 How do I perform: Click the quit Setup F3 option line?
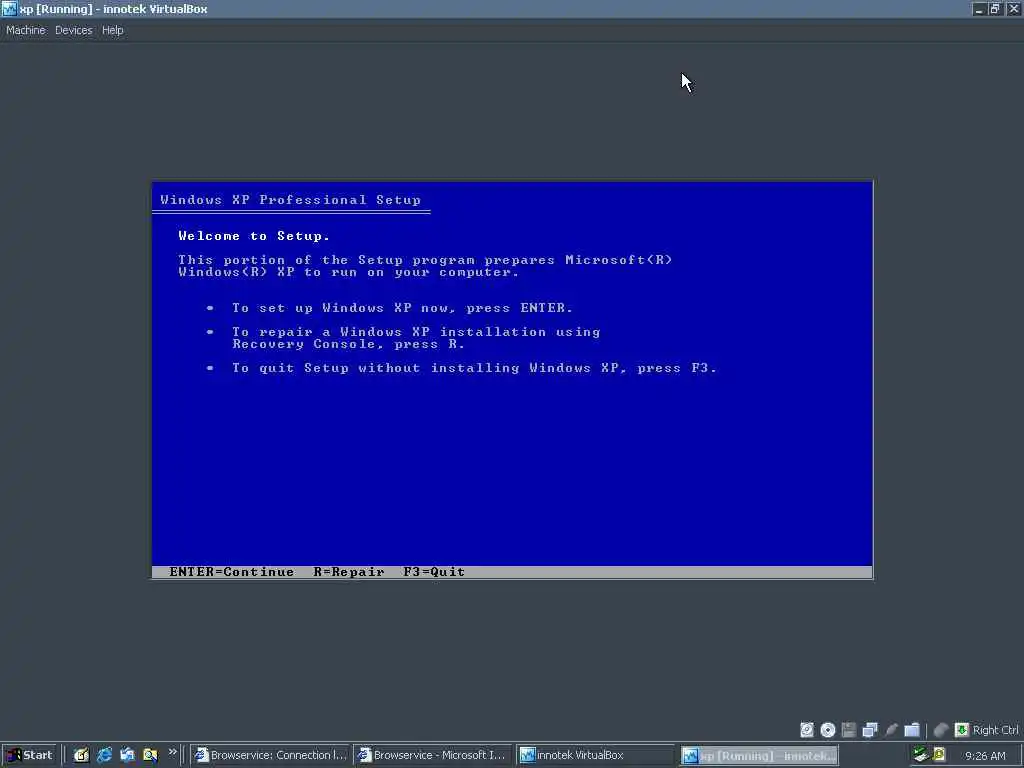pyautogui.click(x=474, y=368)
